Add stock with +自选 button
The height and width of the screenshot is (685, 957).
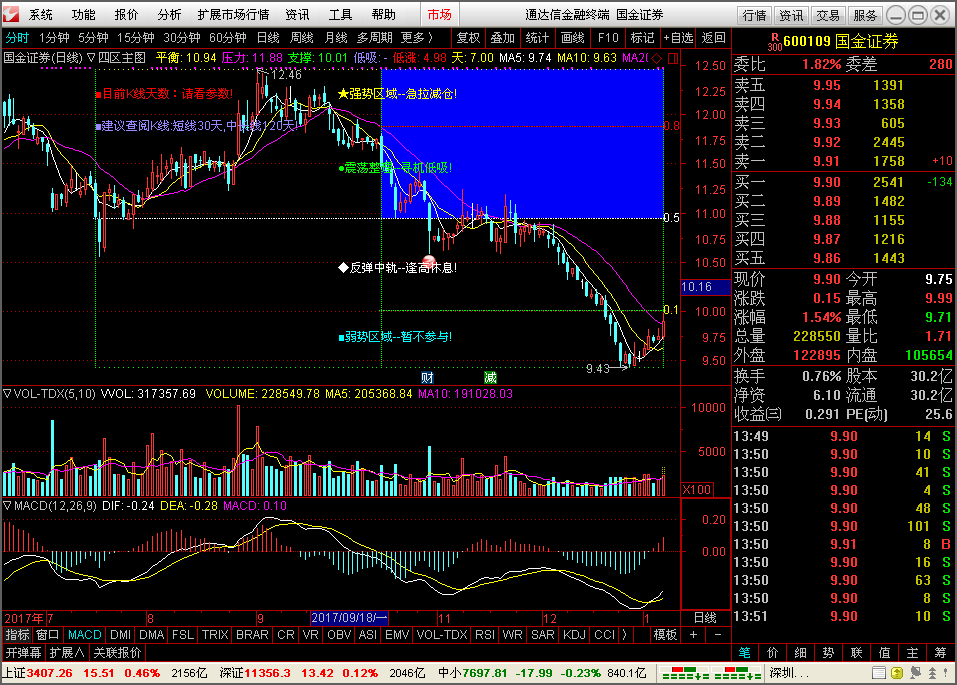[x=678, y=37]
